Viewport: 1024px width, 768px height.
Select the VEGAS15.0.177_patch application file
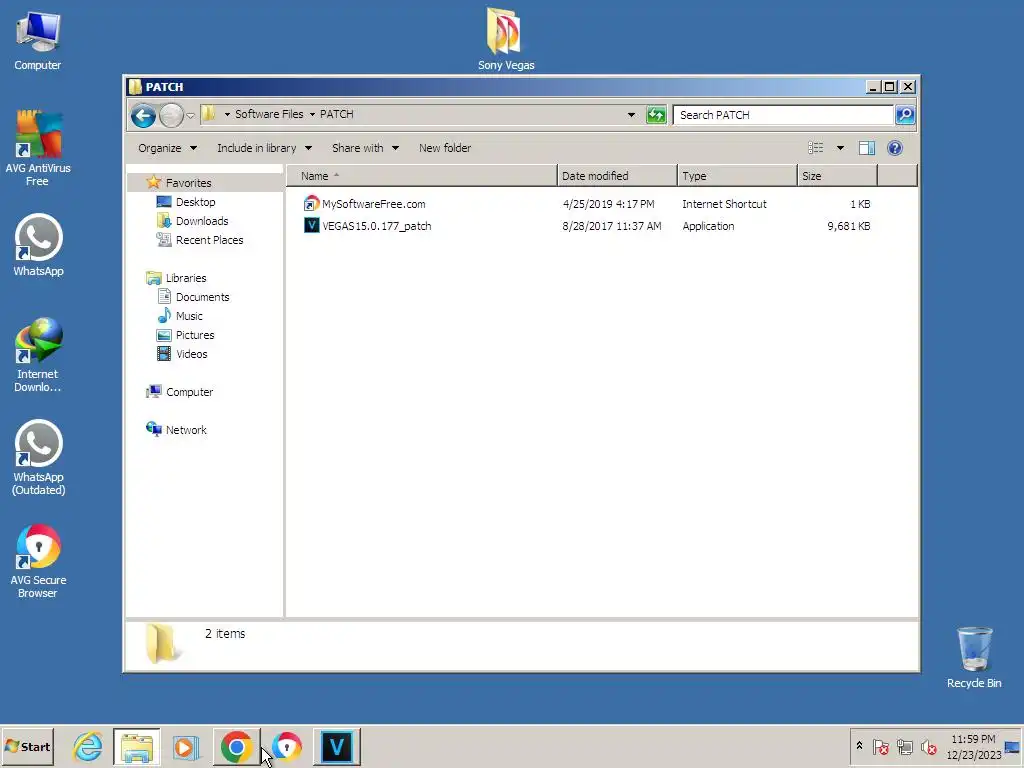376,227
